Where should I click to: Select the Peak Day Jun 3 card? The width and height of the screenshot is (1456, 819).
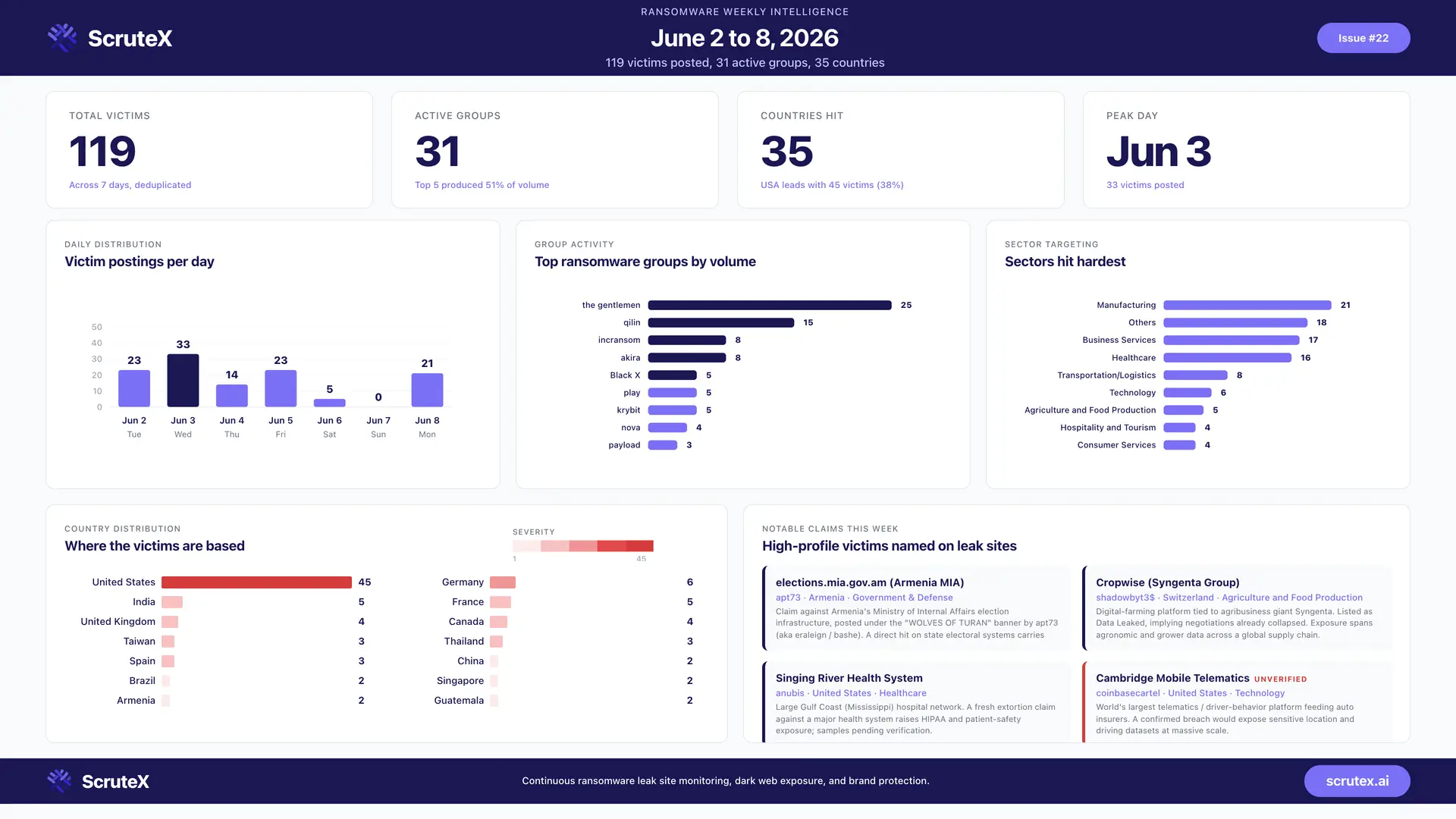coord(1247,150)
